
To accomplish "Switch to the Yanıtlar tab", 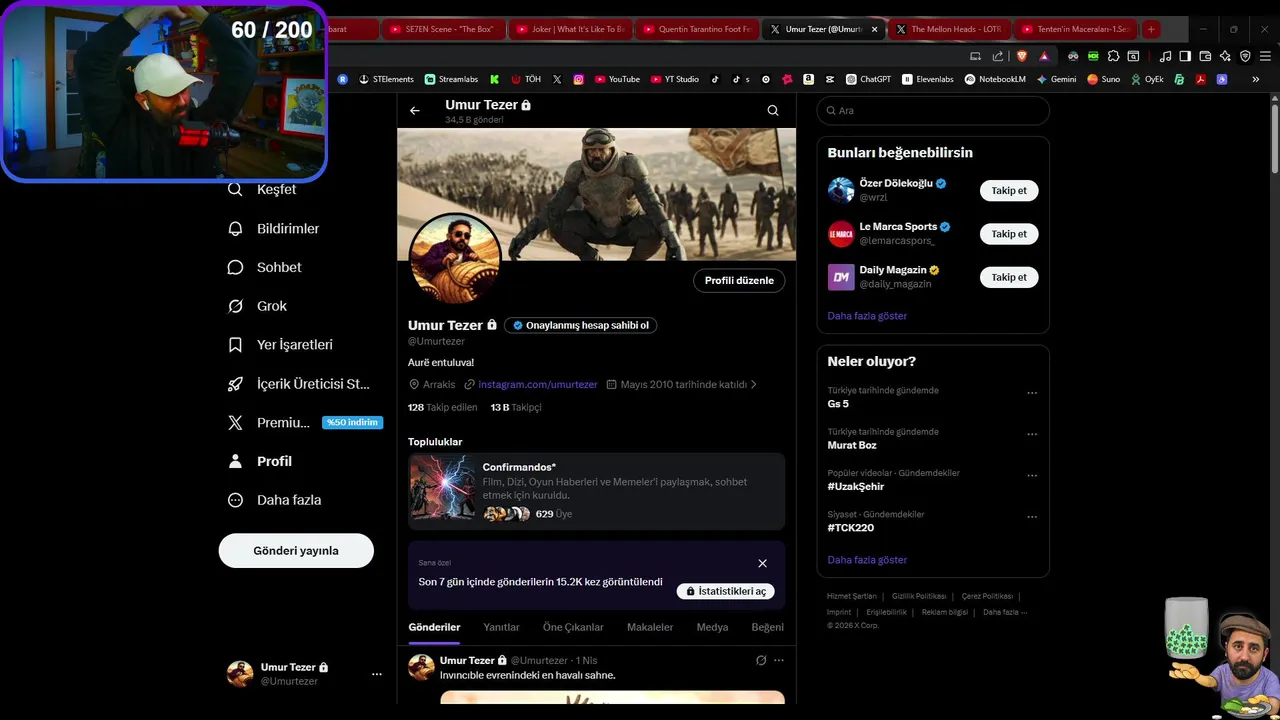I will tap(501, 627).
